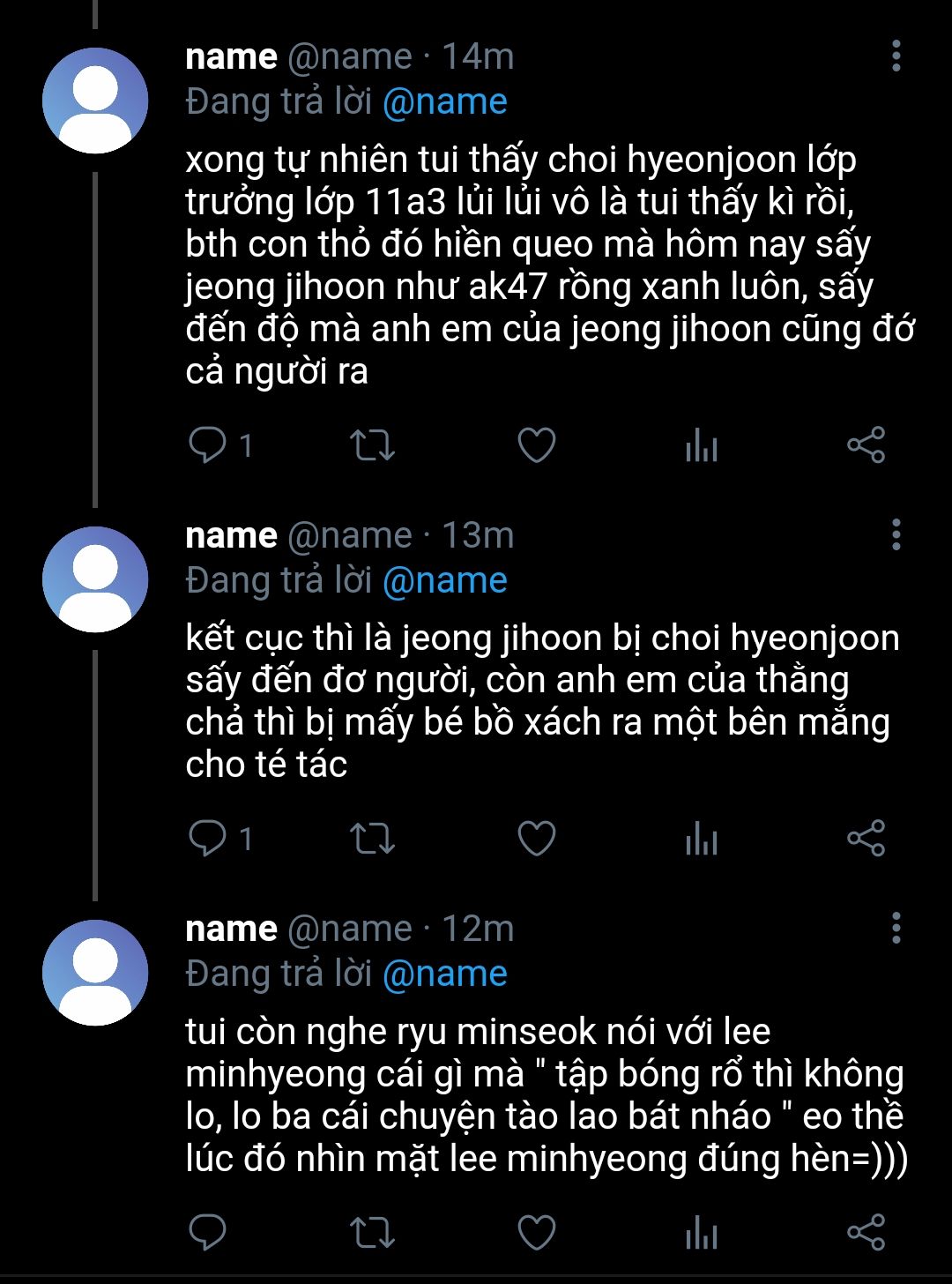Like the tweet posted 13m ago
Viewport: 952px width, 1284px height.
536,839
